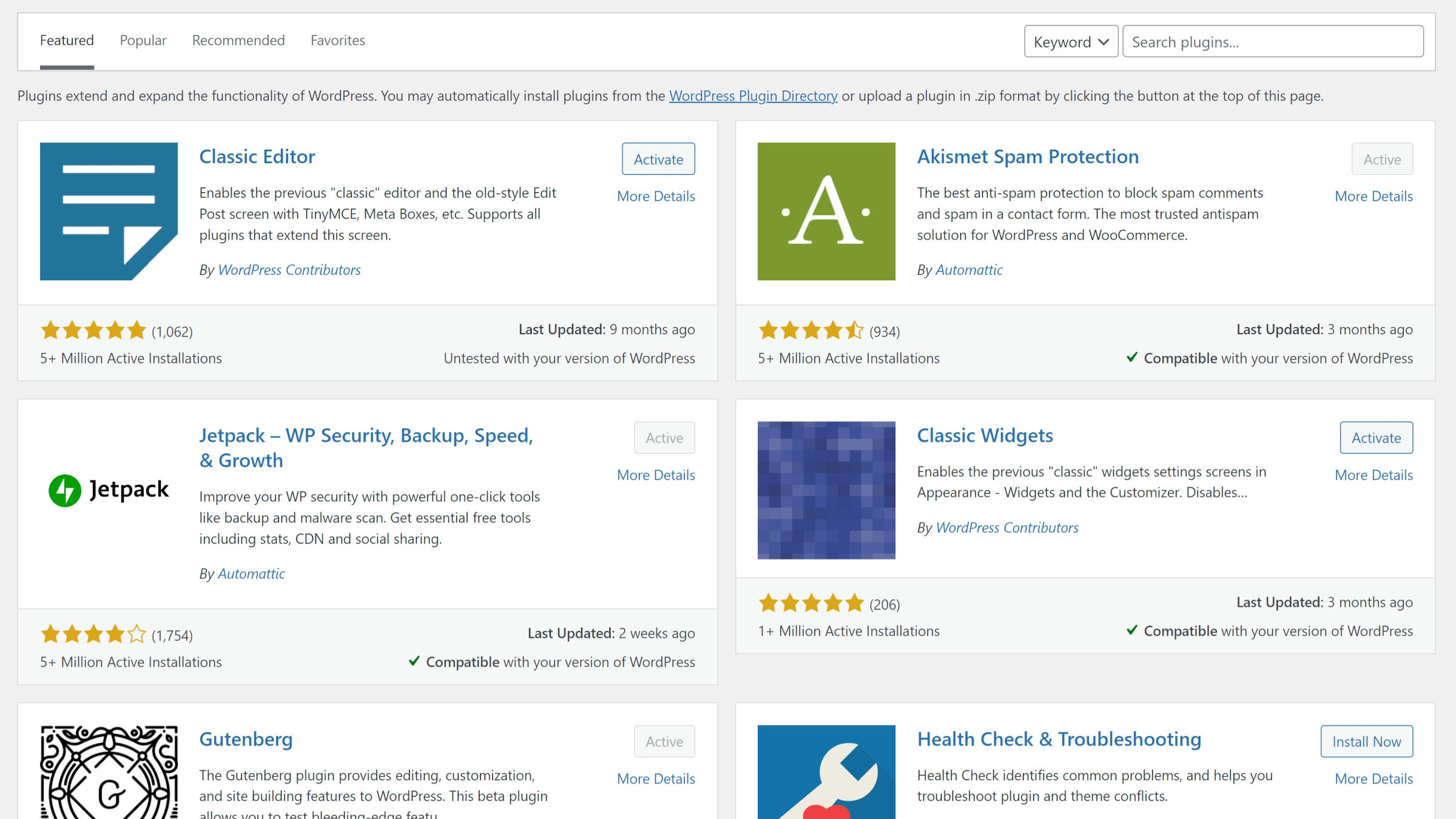
Task: Switch to the Popular tab
Action: click(x=143, y=40)
